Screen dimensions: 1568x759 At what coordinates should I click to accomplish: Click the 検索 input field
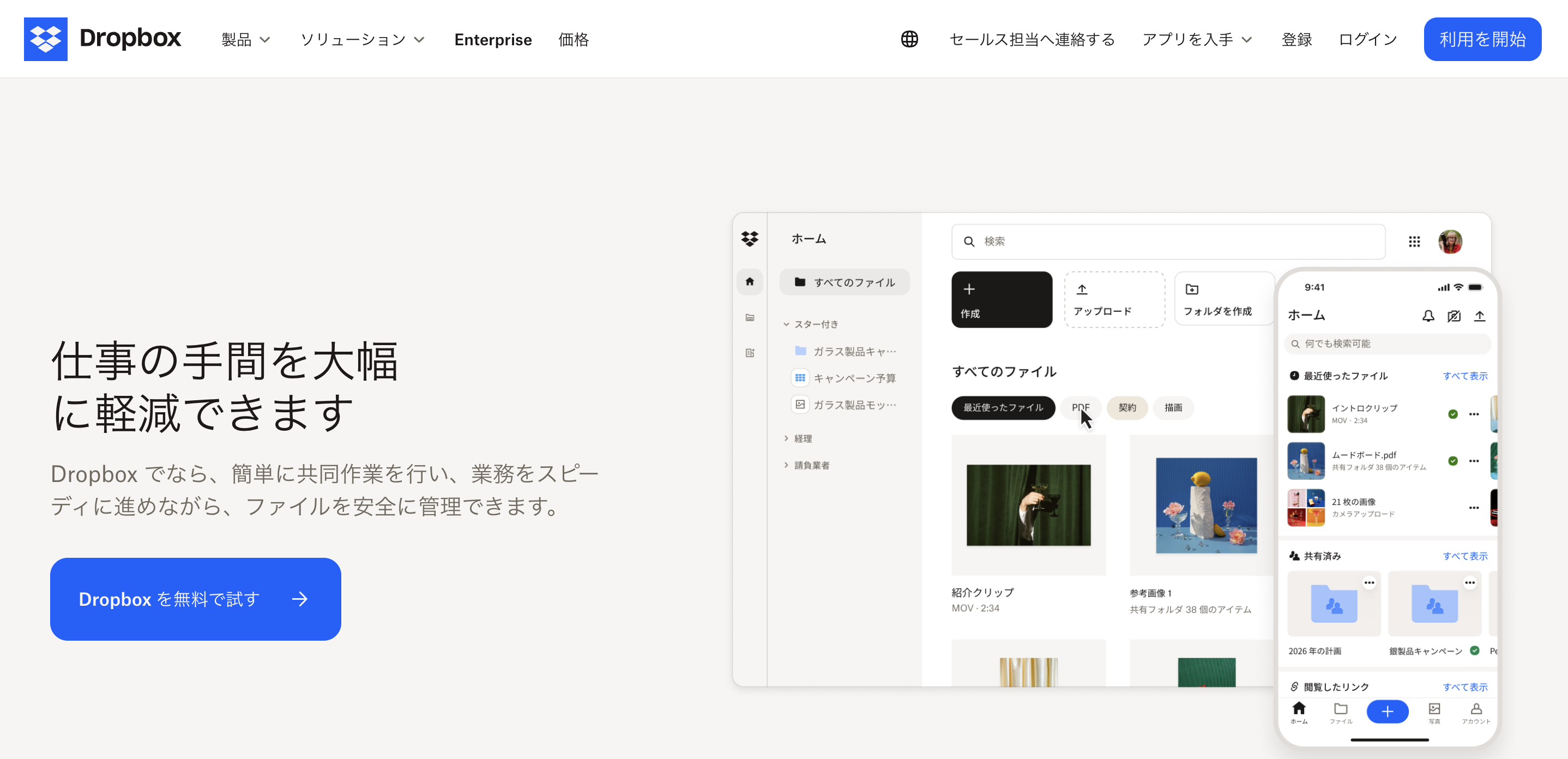pyautogui.click(x=1168, y=242)
